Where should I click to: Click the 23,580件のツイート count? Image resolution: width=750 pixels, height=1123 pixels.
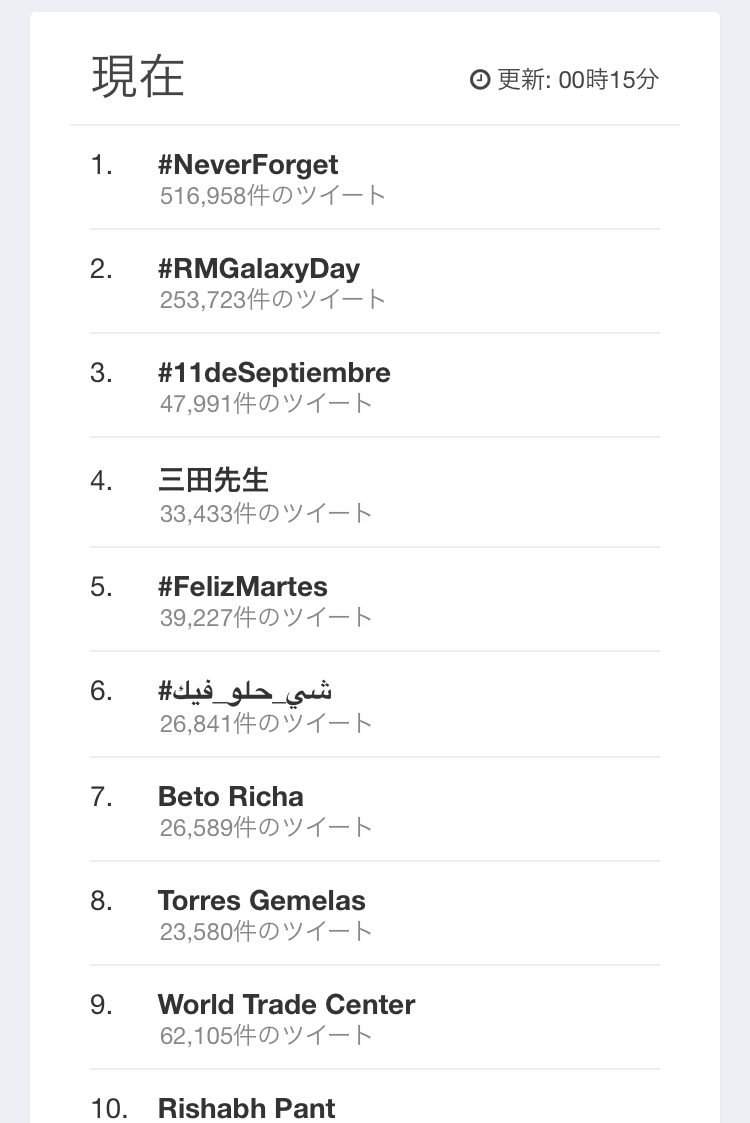pyautogui.click(x=266, y=931)
